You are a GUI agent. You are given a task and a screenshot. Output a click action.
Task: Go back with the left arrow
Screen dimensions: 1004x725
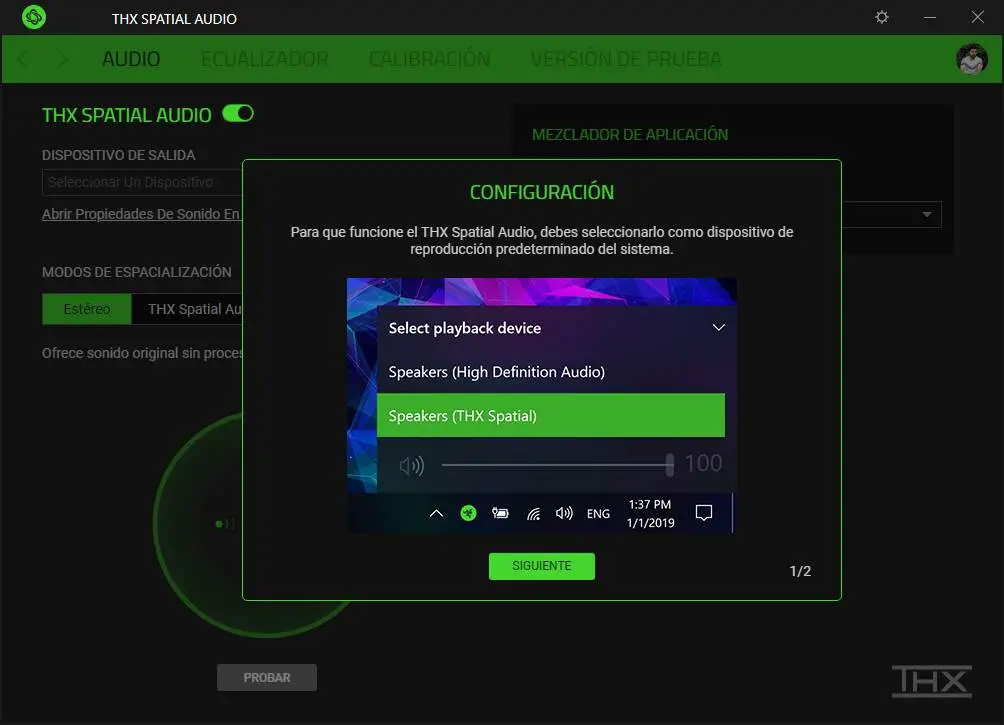click(x=24, y=59)
